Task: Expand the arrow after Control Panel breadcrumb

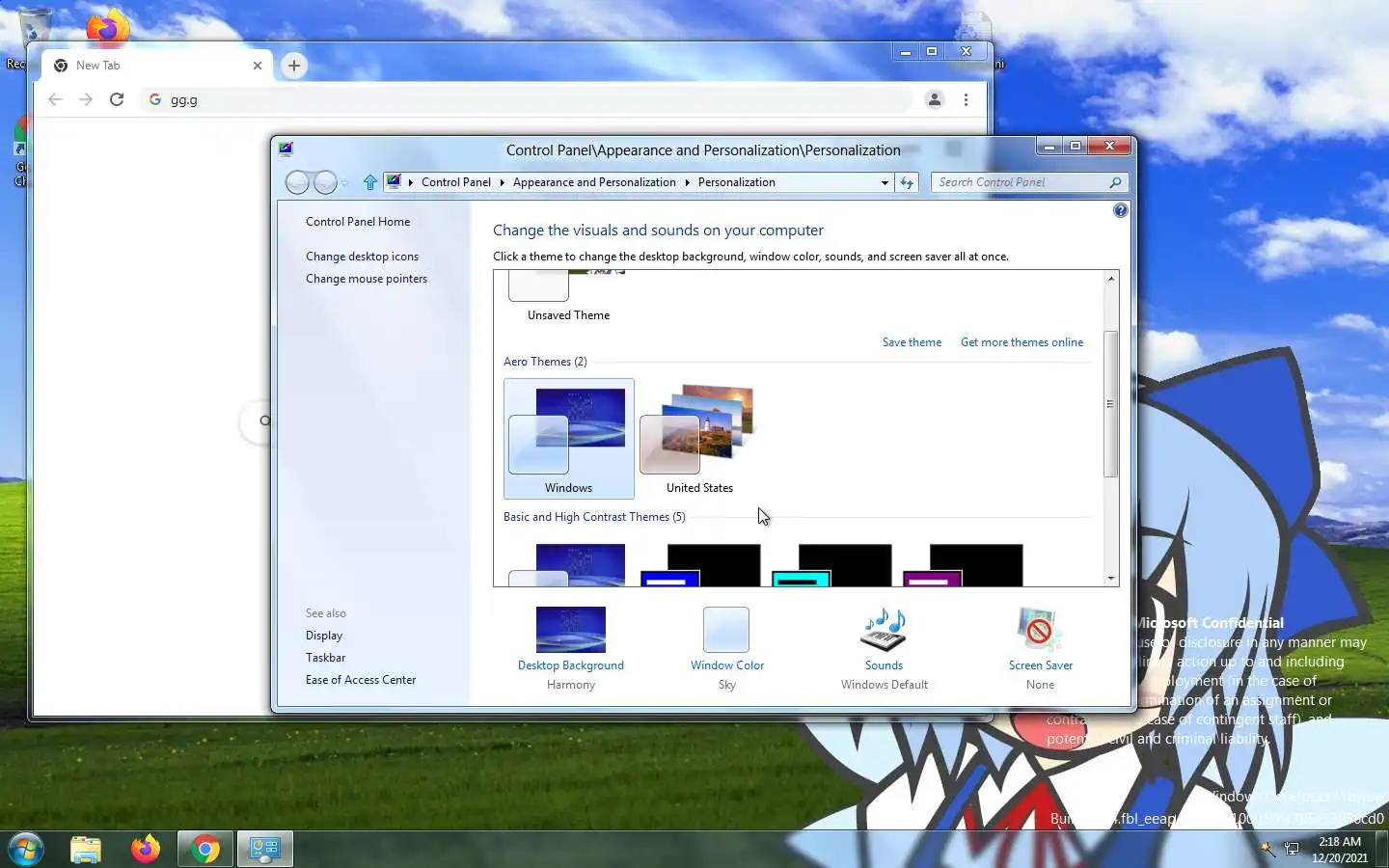Action: pos(502,182)
